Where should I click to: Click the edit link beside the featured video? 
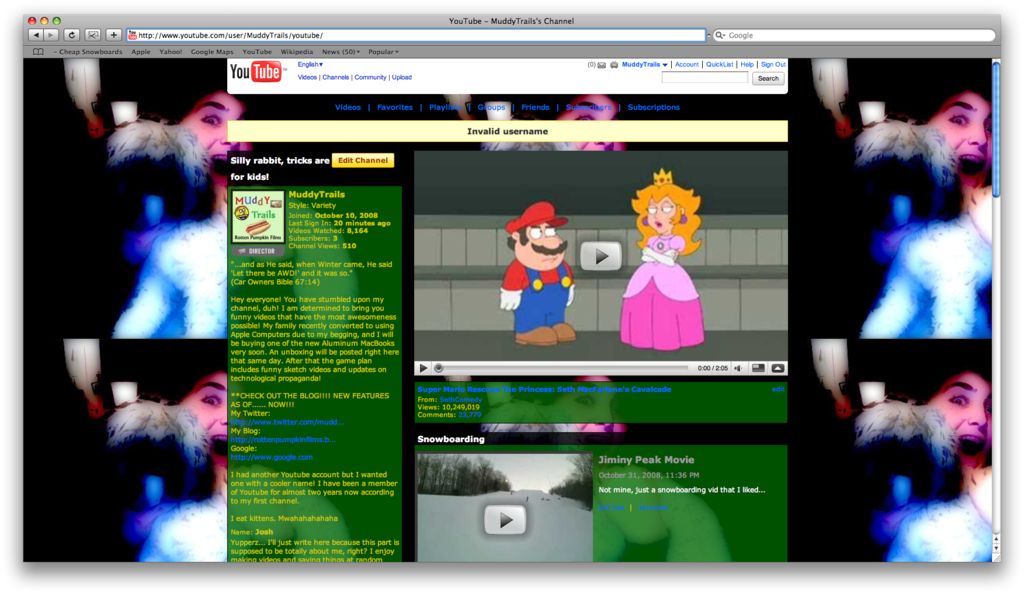click(x=778, y=389)
